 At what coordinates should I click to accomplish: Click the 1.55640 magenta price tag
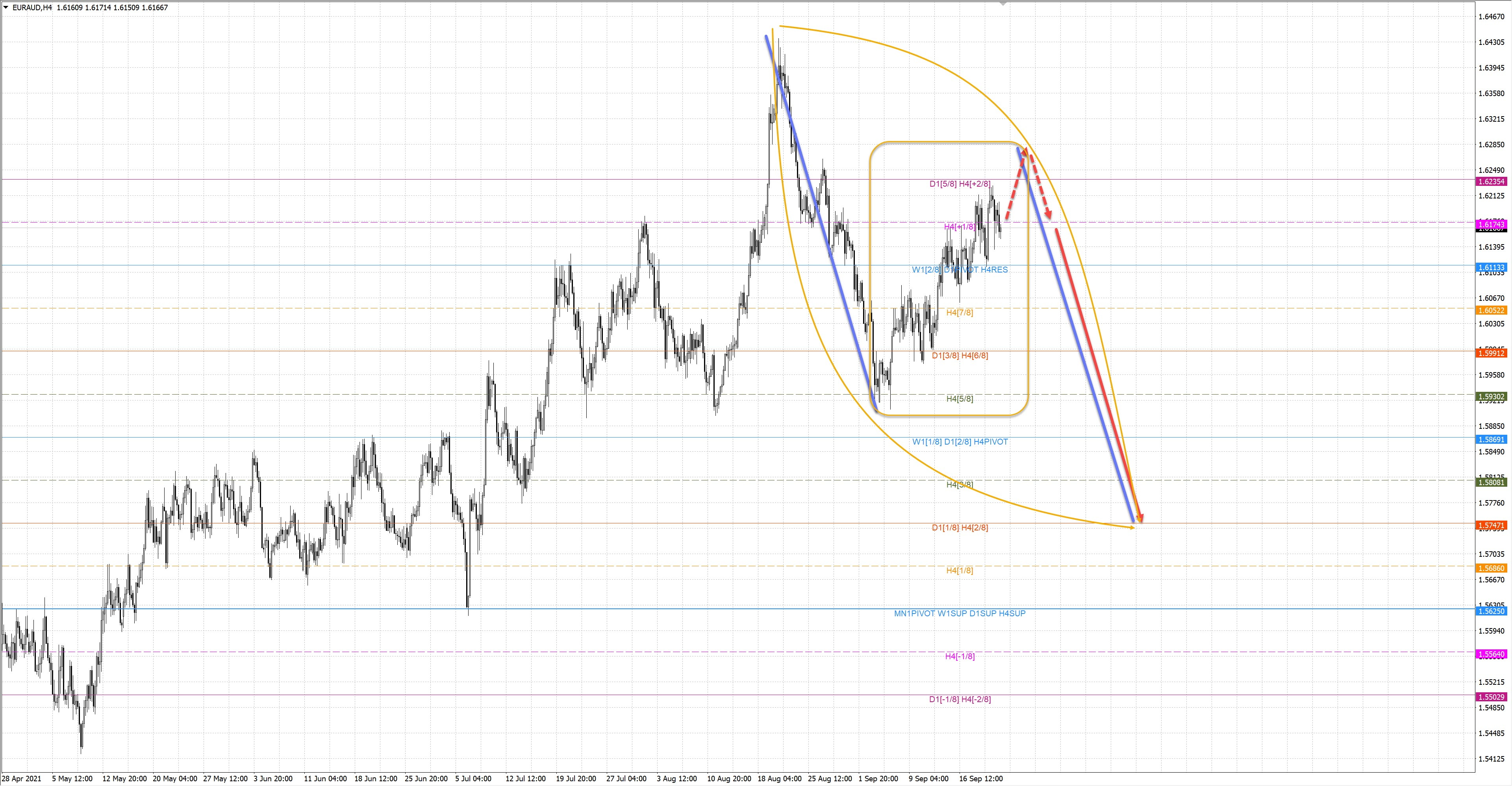[x=1492, y=654]
